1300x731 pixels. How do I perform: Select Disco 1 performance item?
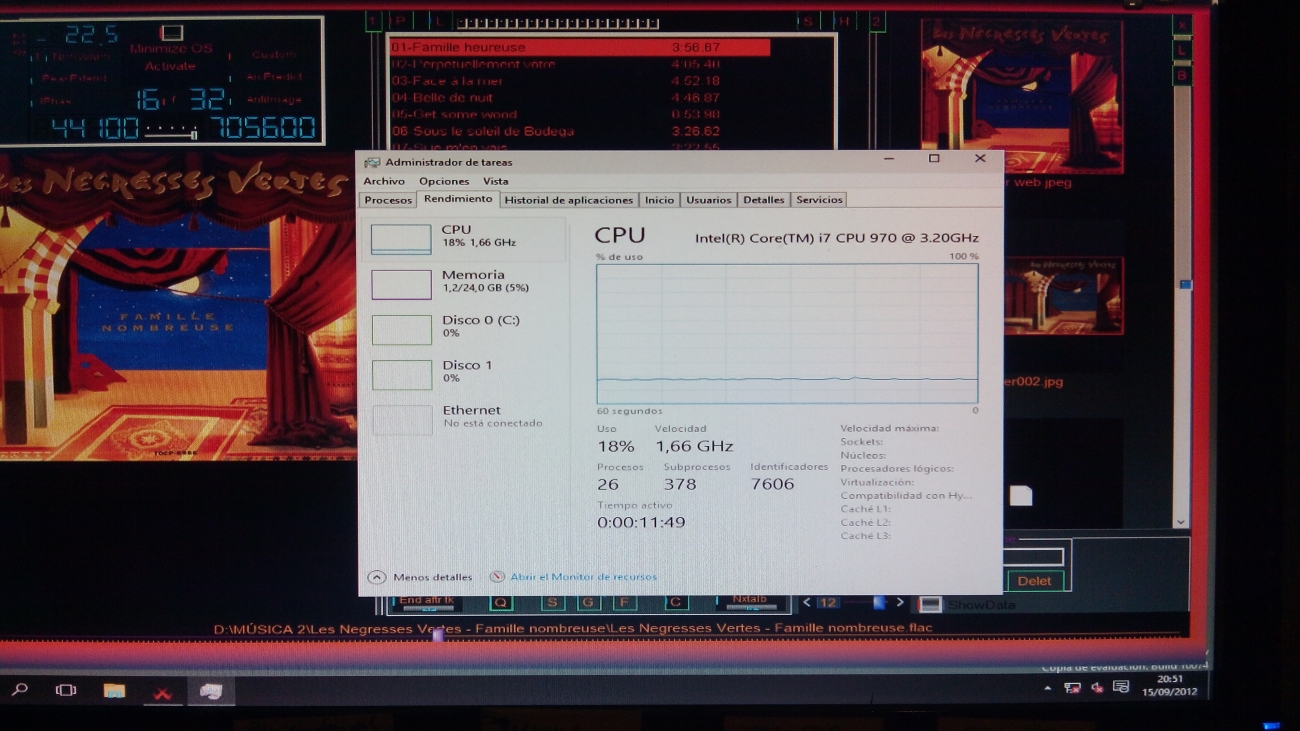point(465,374)
